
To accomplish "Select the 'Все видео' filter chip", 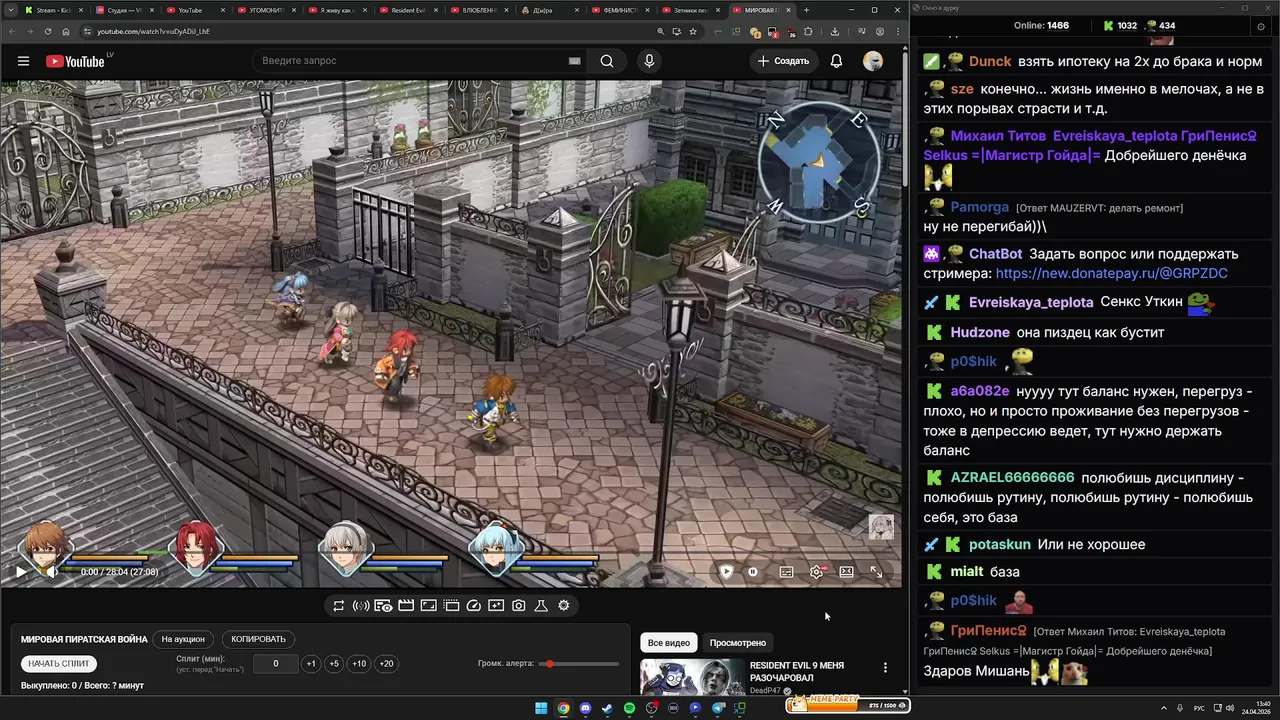I will click(669, 643).
